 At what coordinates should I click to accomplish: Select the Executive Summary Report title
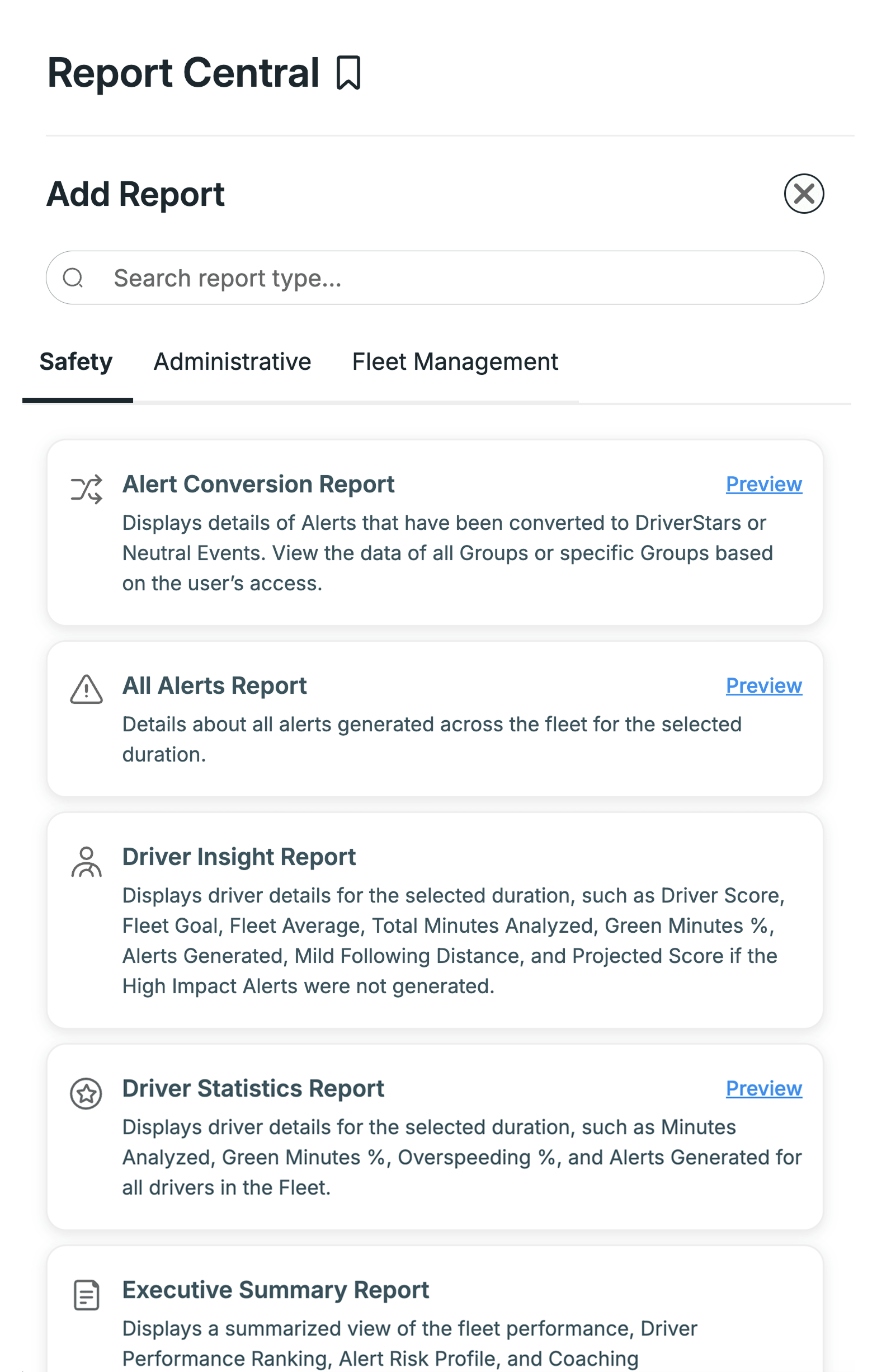(x=276, y=1290)
